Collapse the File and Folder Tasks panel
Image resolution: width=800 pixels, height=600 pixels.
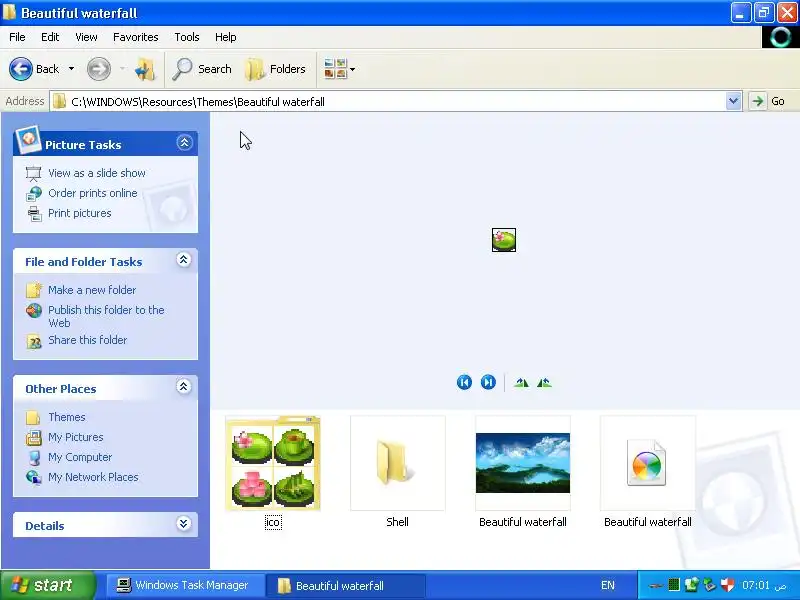point(184,260)
